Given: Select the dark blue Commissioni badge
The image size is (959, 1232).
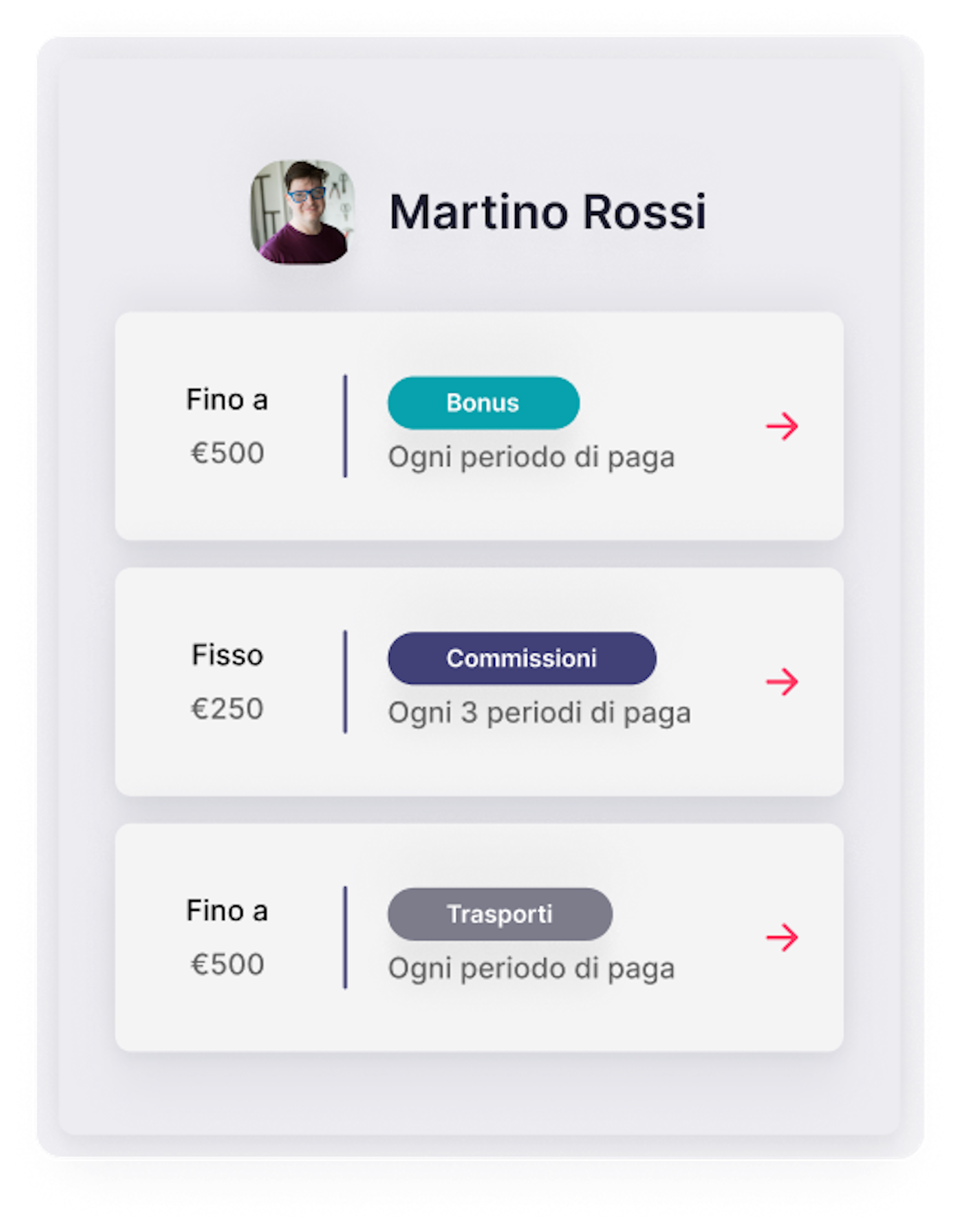Looking at the screenshot, I should 522,658.
